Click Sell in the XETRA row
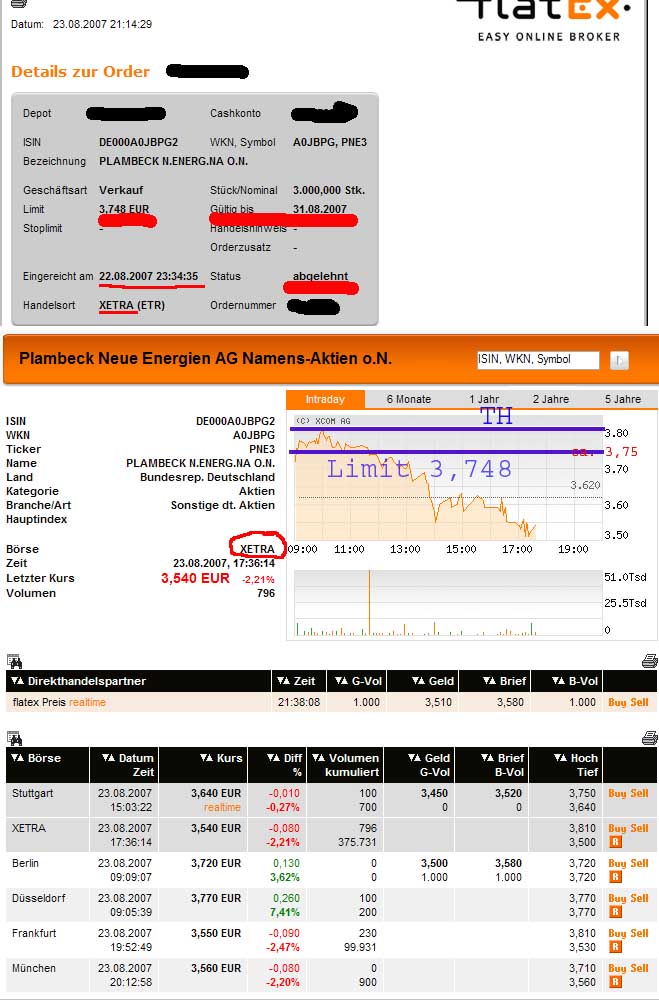Screen dimensions: 659x1000 pos(639,828)
